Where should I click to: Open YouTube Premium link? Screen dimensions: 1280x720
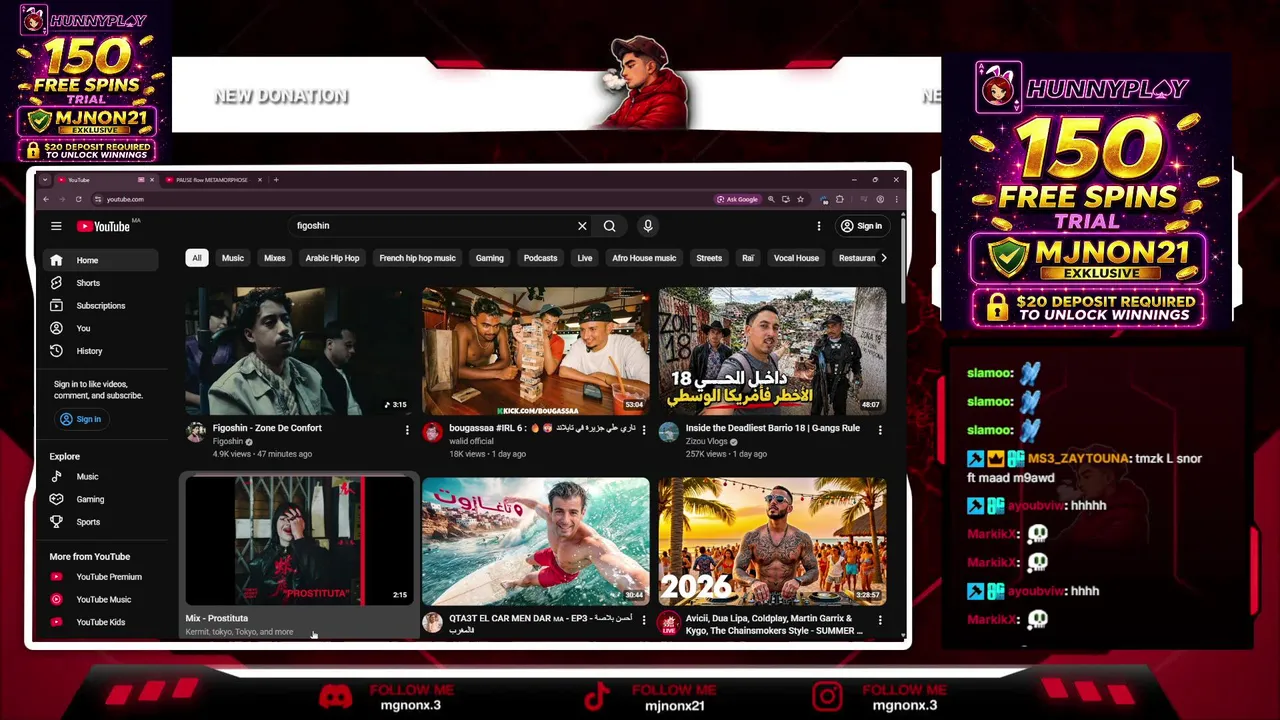[100, 577]
